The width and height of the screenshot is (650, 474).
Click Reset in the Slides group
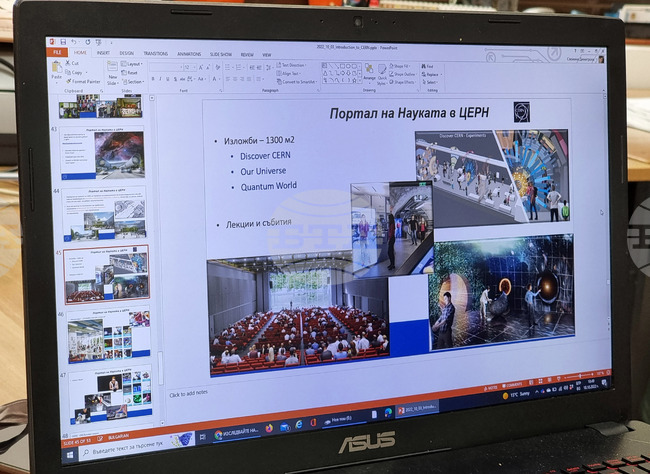click(x=129, y=73)
